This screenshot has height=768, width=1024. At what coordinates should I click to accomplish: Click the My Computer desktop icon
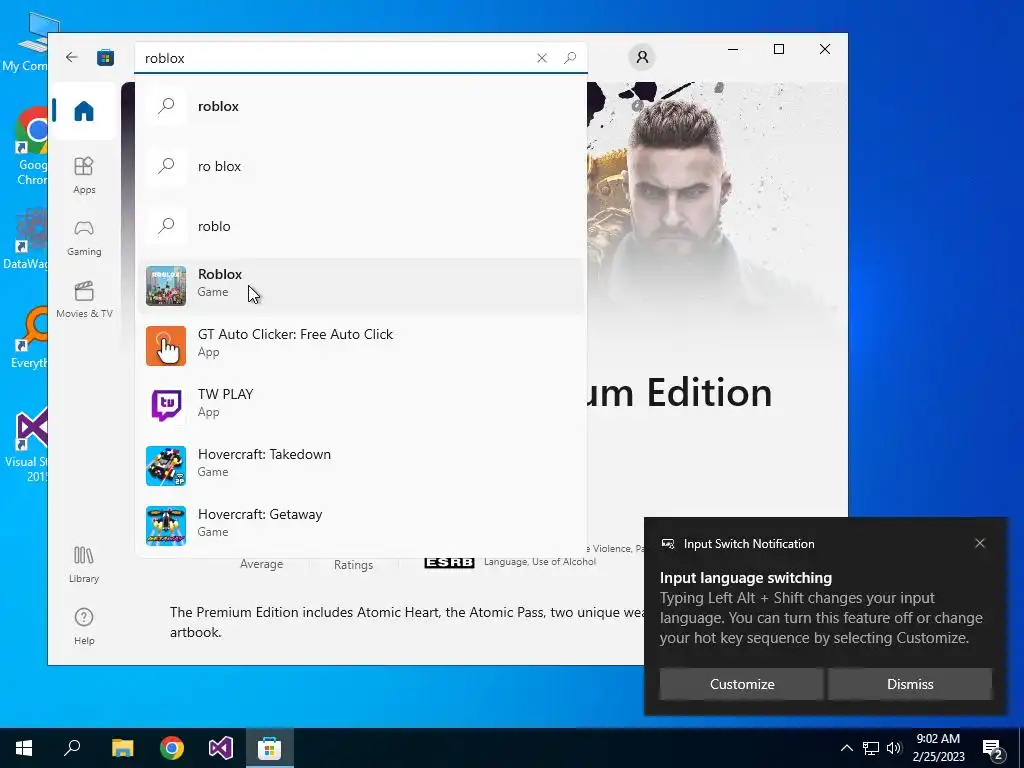point(29,42)
